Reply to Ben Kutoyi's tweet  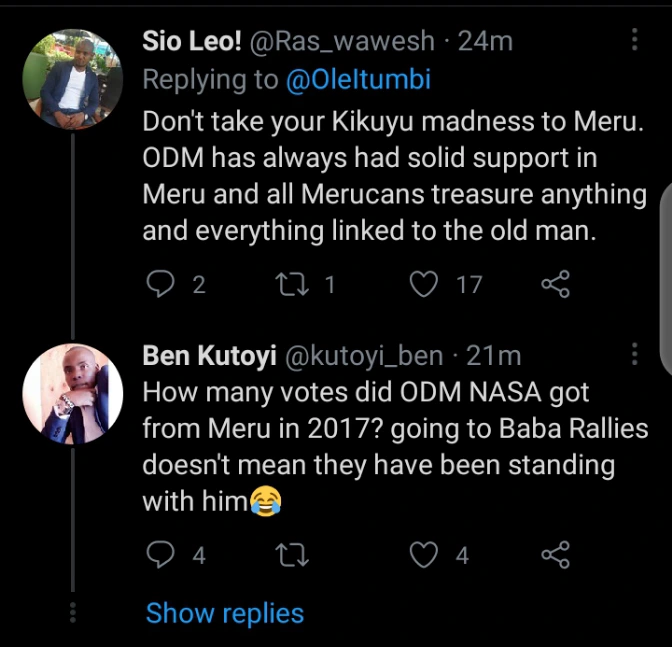(x=161, y=555)
